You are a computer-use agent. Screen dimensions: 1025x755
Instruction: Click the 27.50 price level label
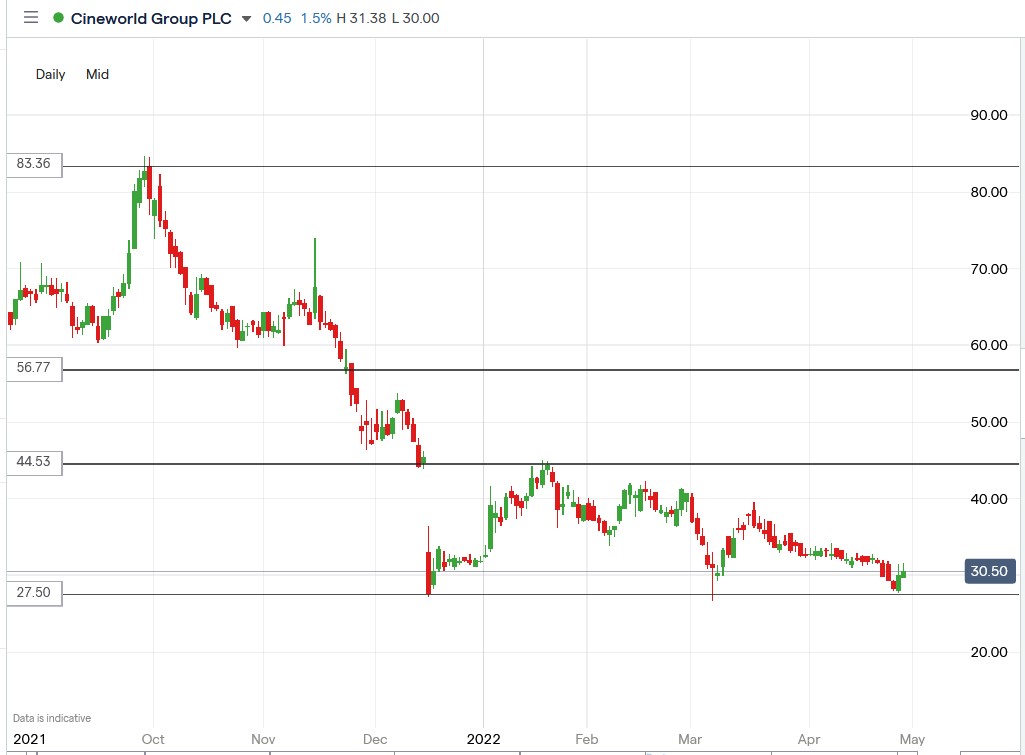[33, 592]
